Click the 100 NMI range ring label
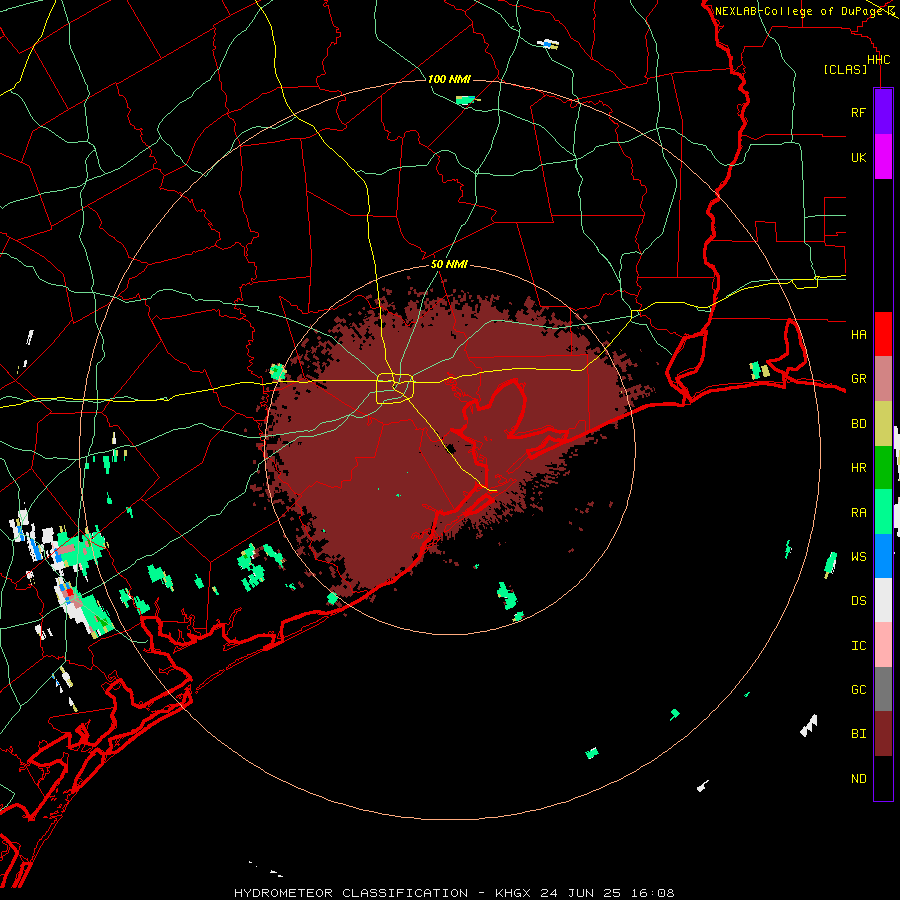Screen dimensions: 900x900 [449, 79]
